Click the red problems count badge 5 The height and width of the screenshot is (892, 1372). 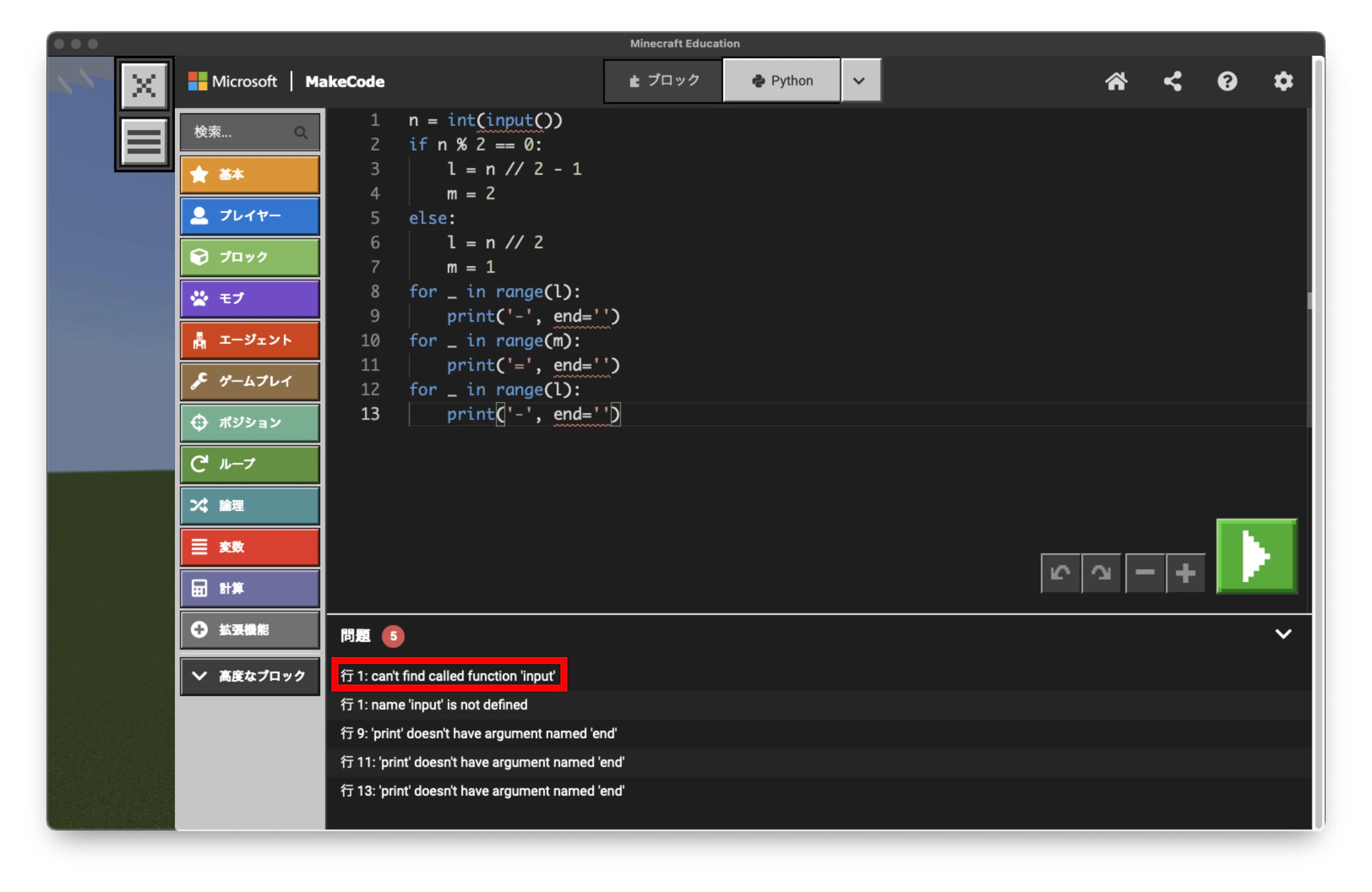(x=393, y=636)
